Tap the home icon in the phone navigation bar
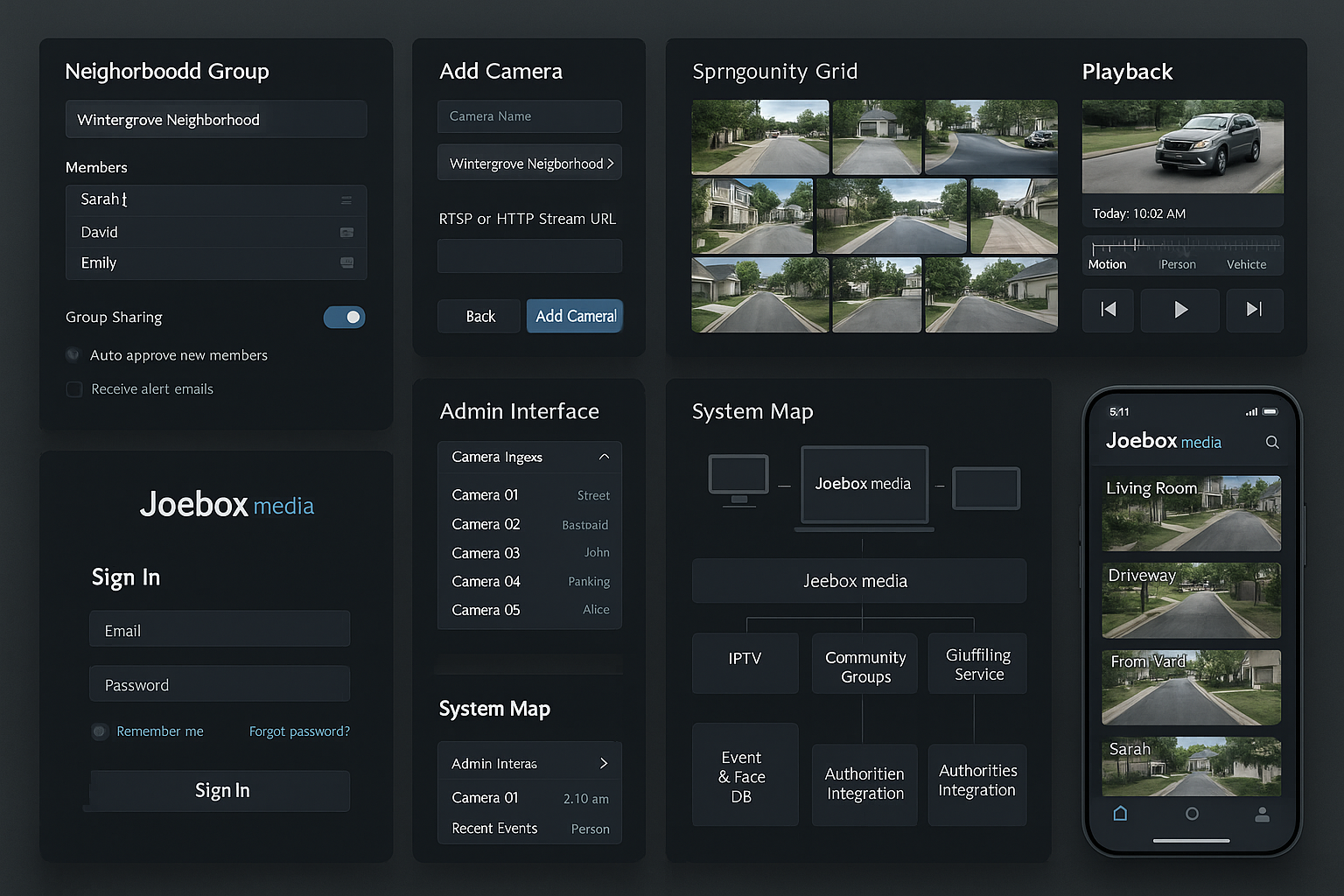The width and height of the screenshot is (1344, 896). [x=1121, y=814]
